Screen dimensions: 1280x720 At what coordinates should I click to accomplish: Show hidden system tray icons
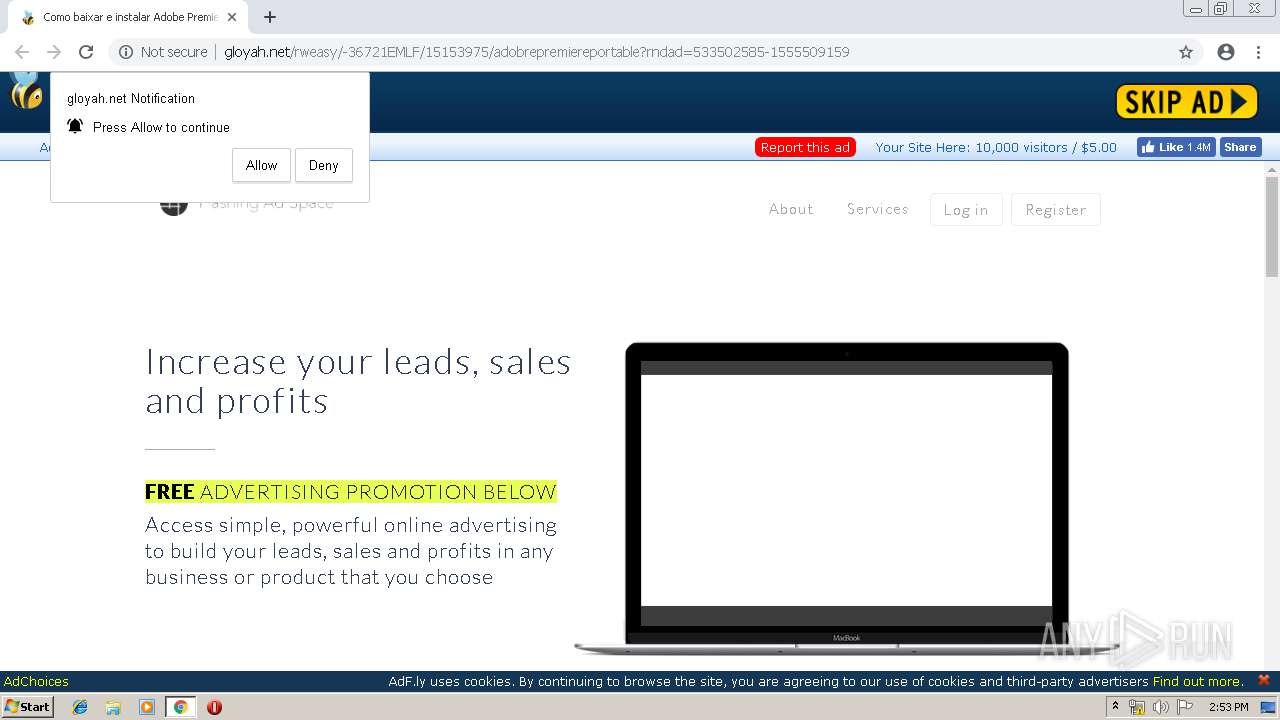tap(1115, 707)
